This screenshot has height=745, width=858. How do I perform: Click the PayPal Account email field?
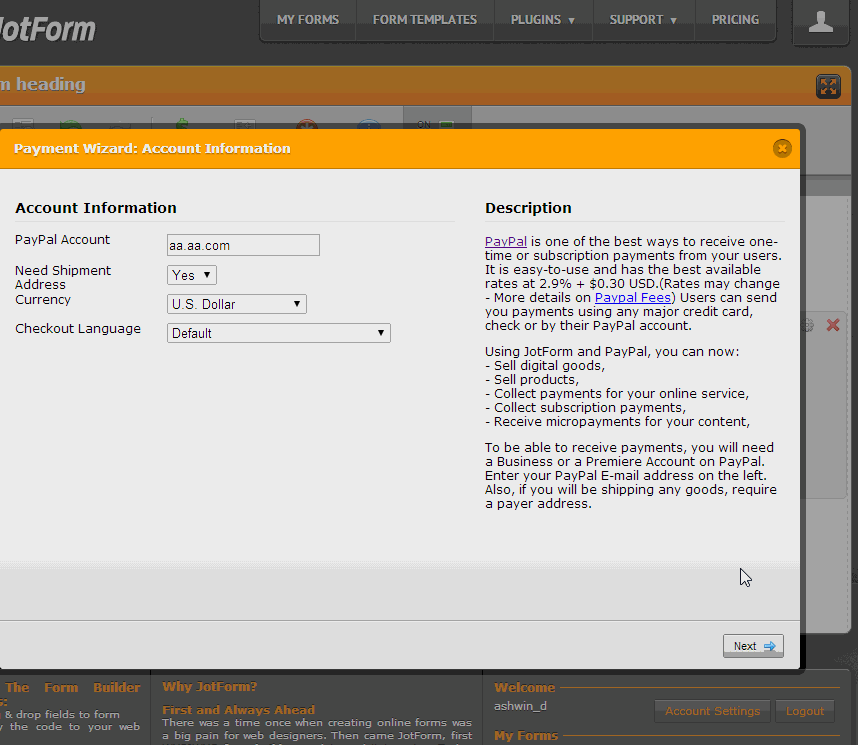point(243,245)
